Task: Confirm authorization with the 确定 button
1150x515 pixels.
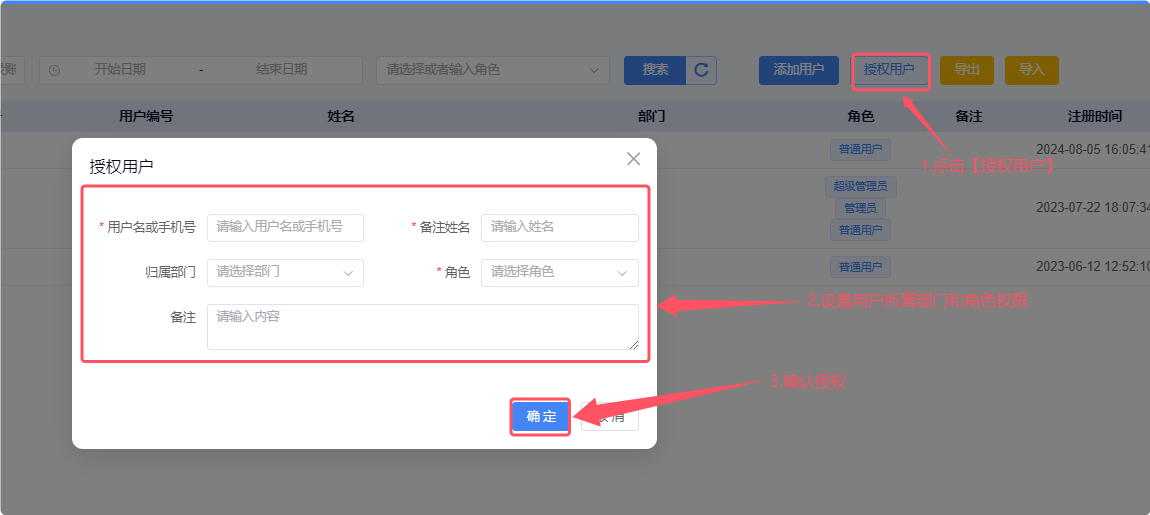Action: (541, 417)
